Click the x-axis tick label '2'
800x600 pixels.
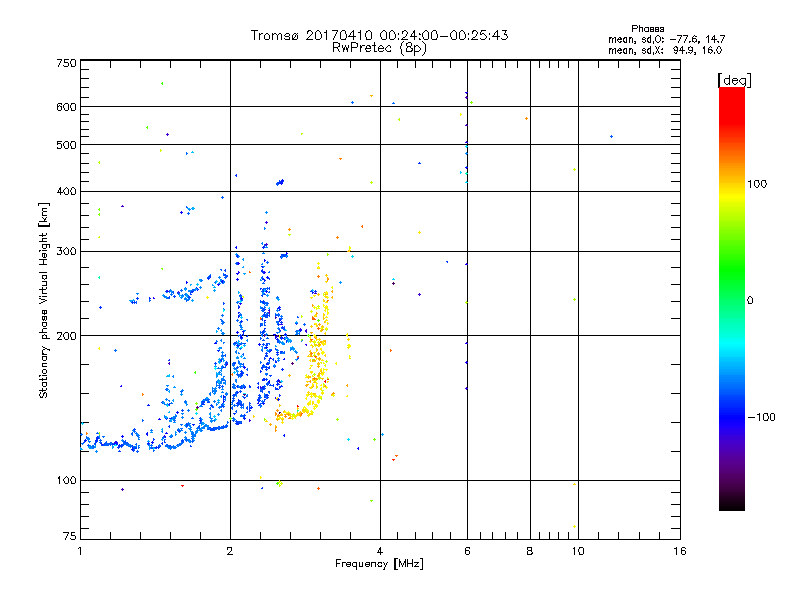click(x=230, y=551)
